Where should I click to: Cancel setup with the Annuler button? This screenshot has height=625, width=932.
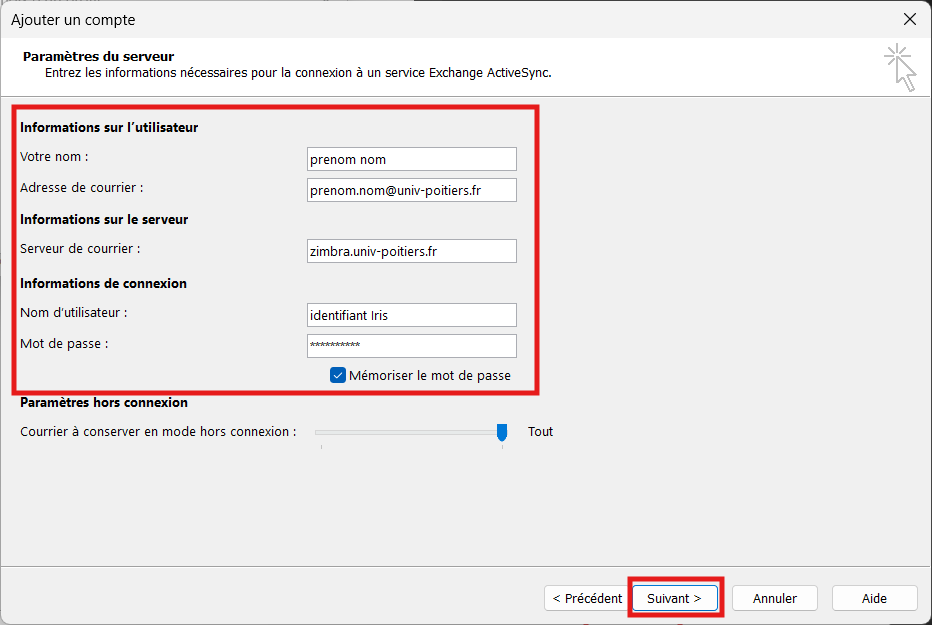pyautogui.click(x=774, y=598)
